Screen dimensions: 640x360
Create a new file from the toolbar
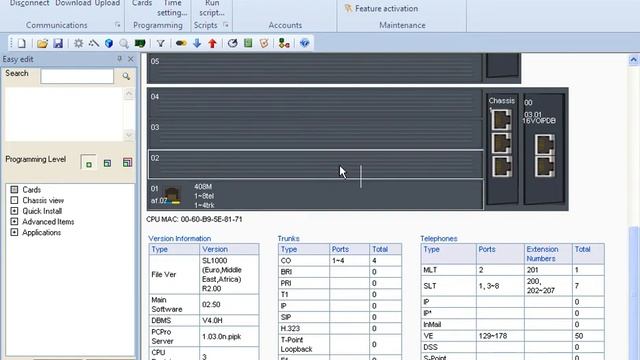22,43
